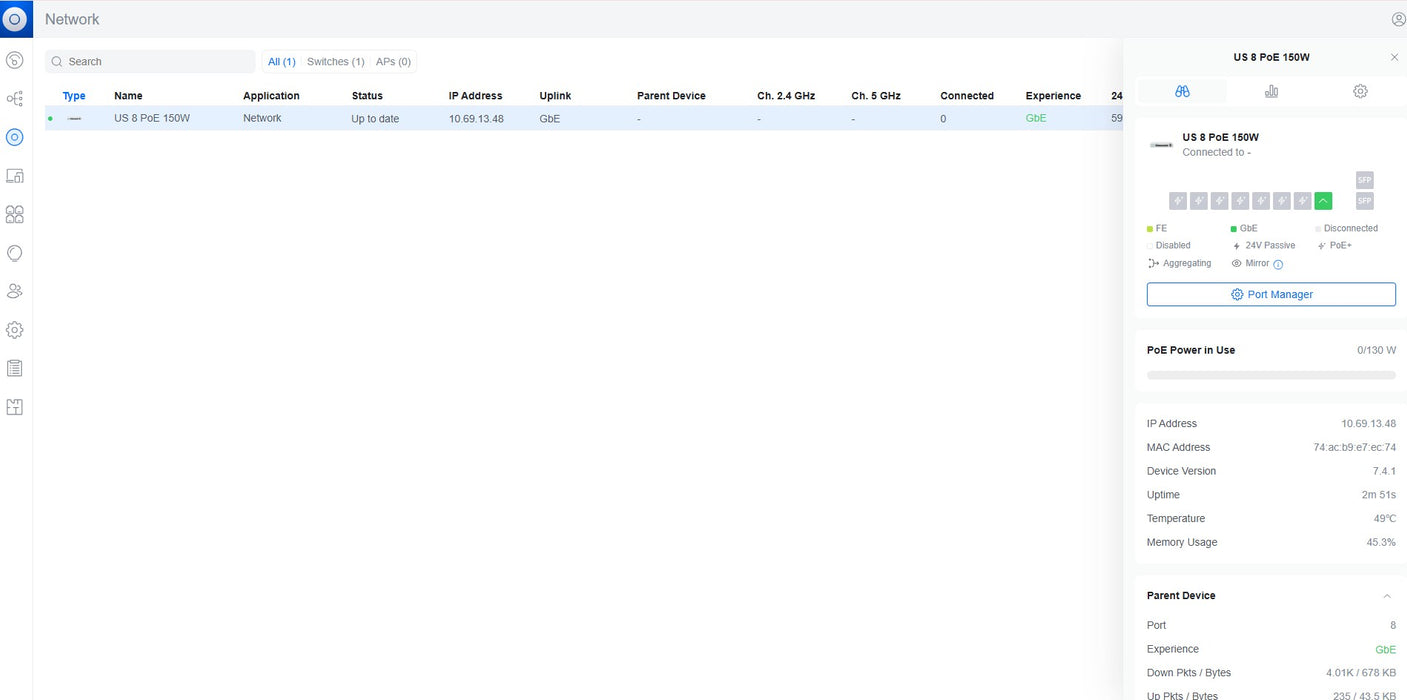Click the 0/130 W PoE power value

(x=1377, y=350)
